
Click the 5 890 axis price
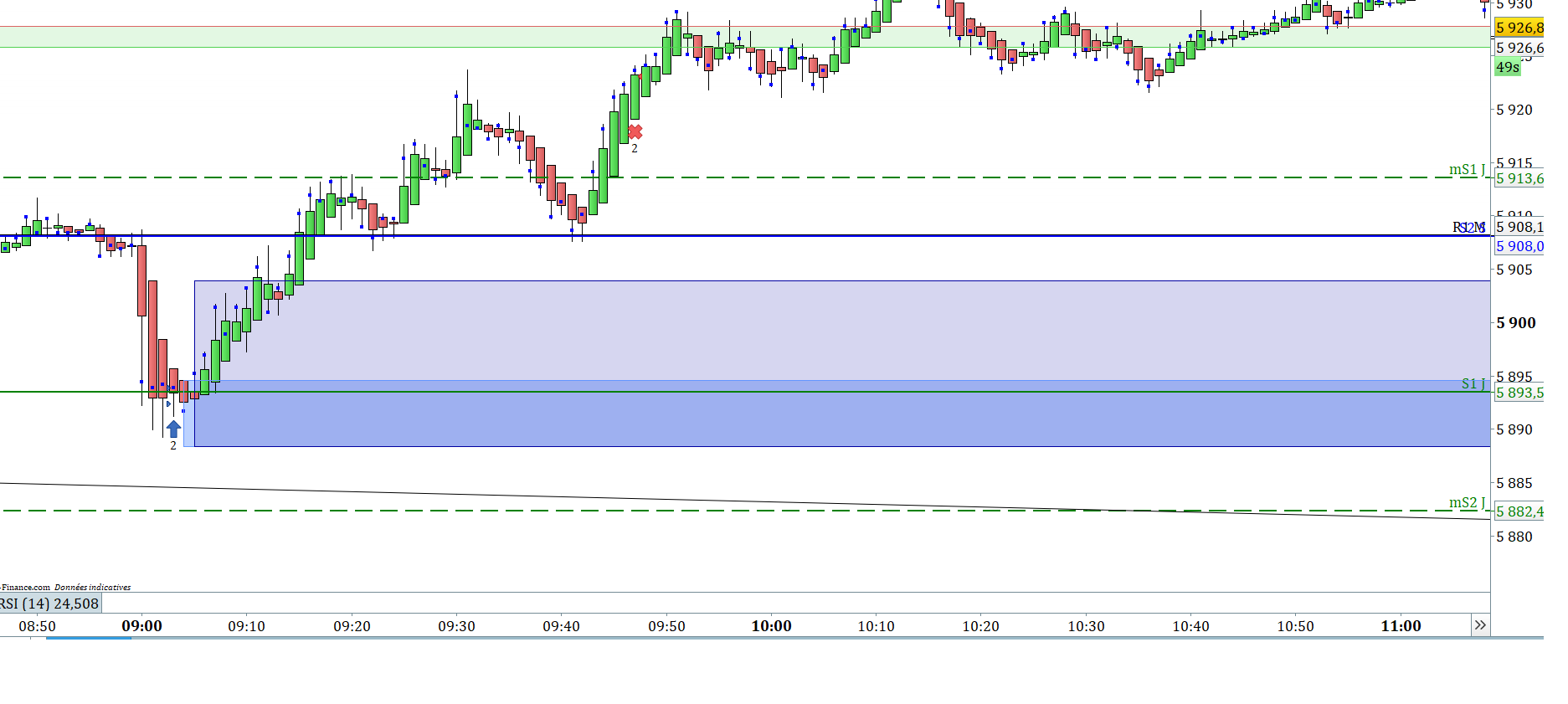(1514, 429)
